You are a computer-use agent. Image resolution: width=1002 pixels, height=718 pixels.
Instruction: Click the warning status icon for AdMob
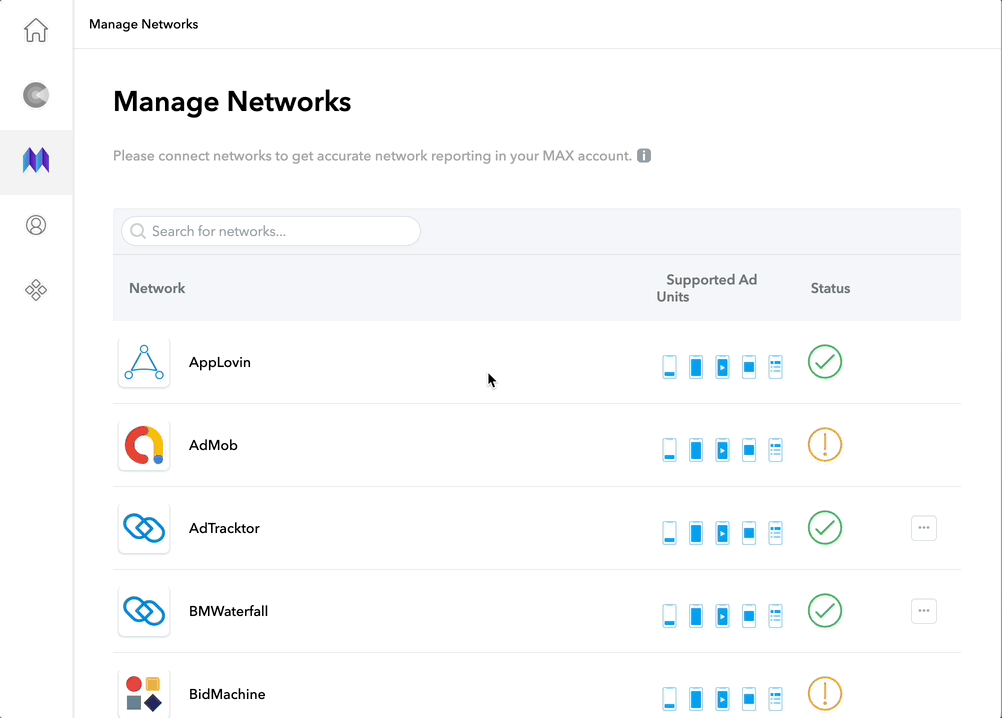[x=824, y=444]
